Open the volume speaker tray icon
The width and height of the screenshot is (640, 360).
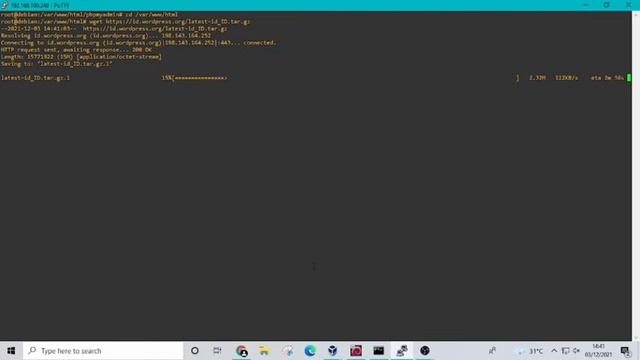pos(576,351)
